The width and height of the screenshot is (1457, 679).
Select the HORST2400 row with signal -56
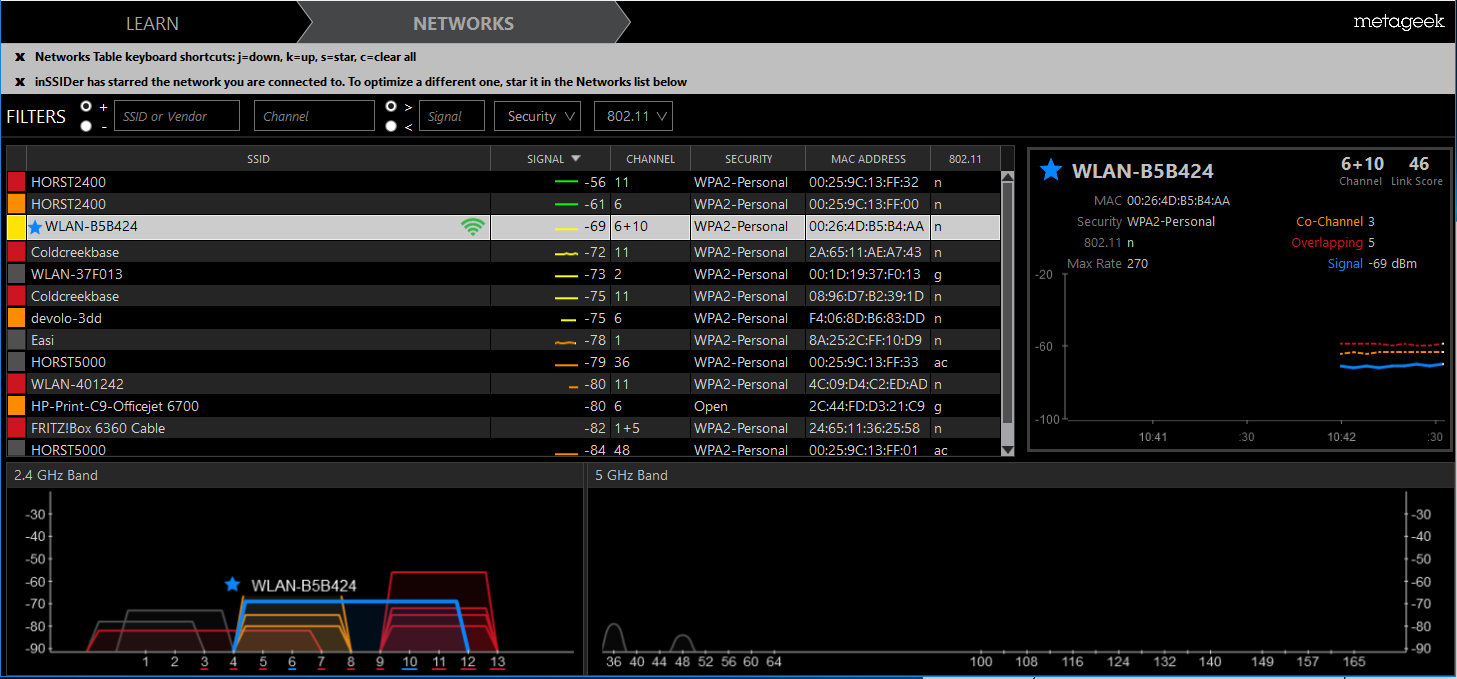(x=503, y=182)
